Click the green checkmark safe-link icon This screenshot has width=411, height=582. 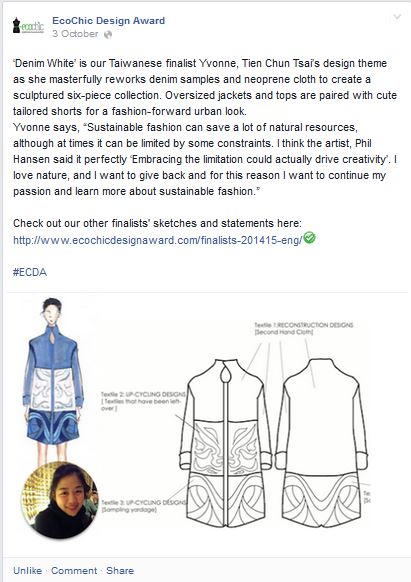[309, 237]
